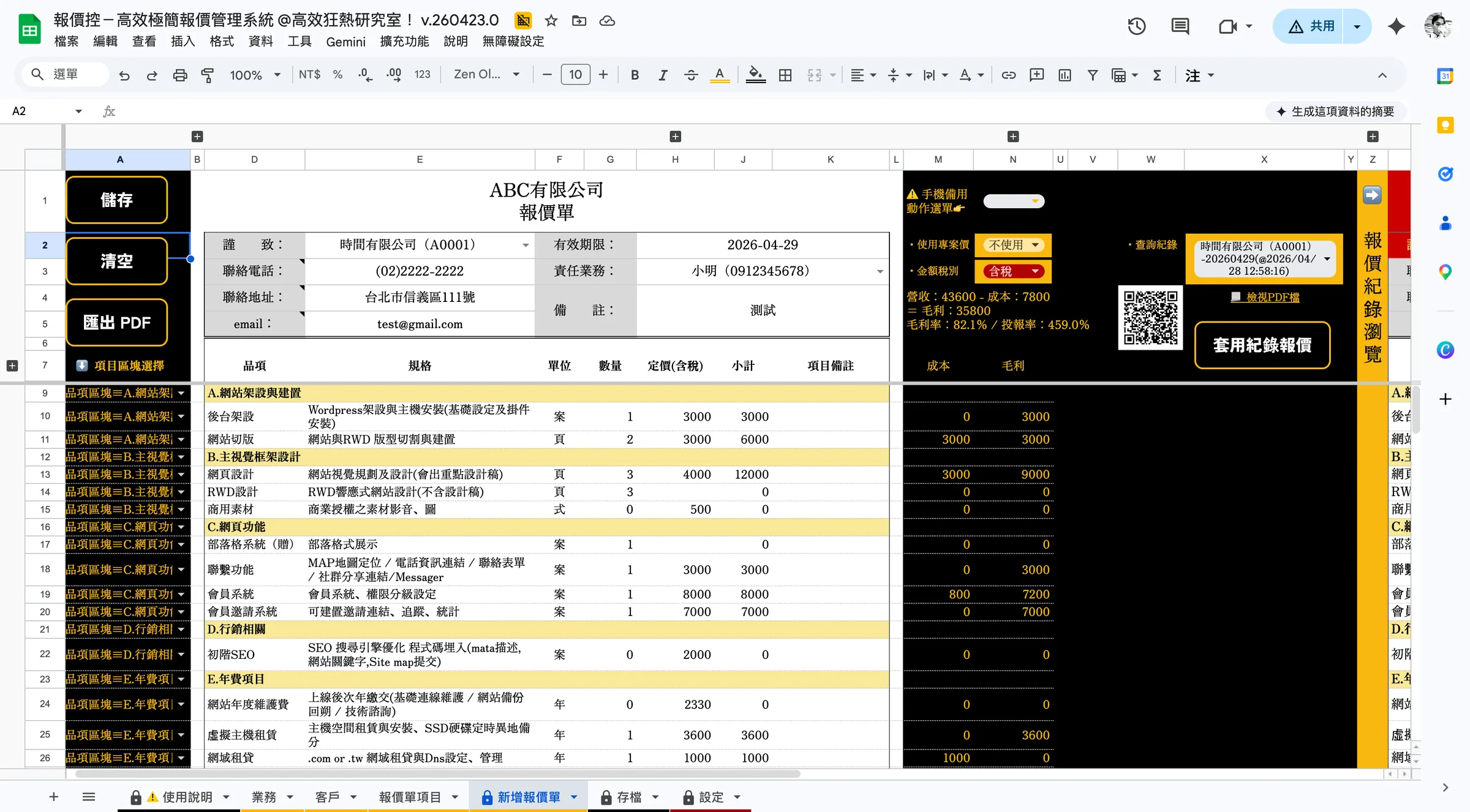Open Google Calendar side panel icon

1445,76
